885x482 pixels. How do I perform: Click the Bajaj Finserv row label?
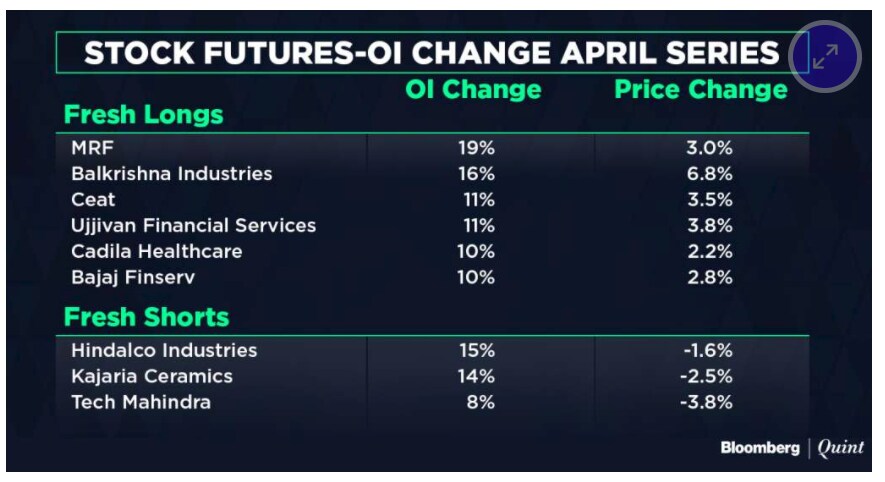click(x=134, y=277)
